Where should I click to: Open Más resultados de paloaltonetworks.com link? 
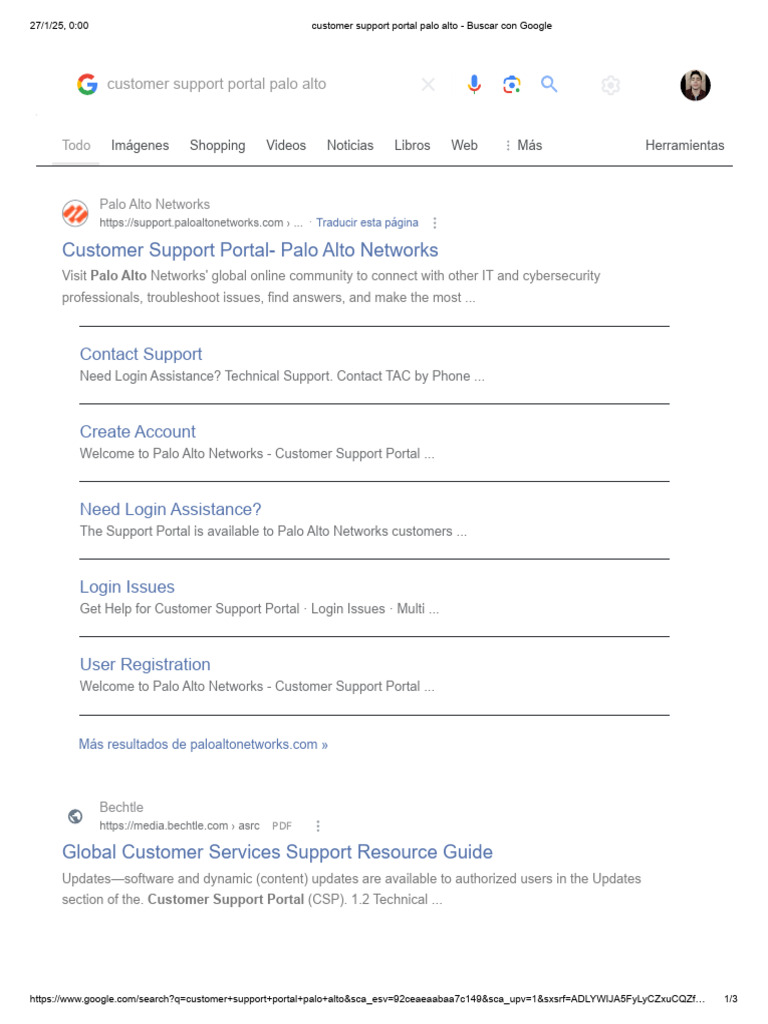tap(203, 744)
